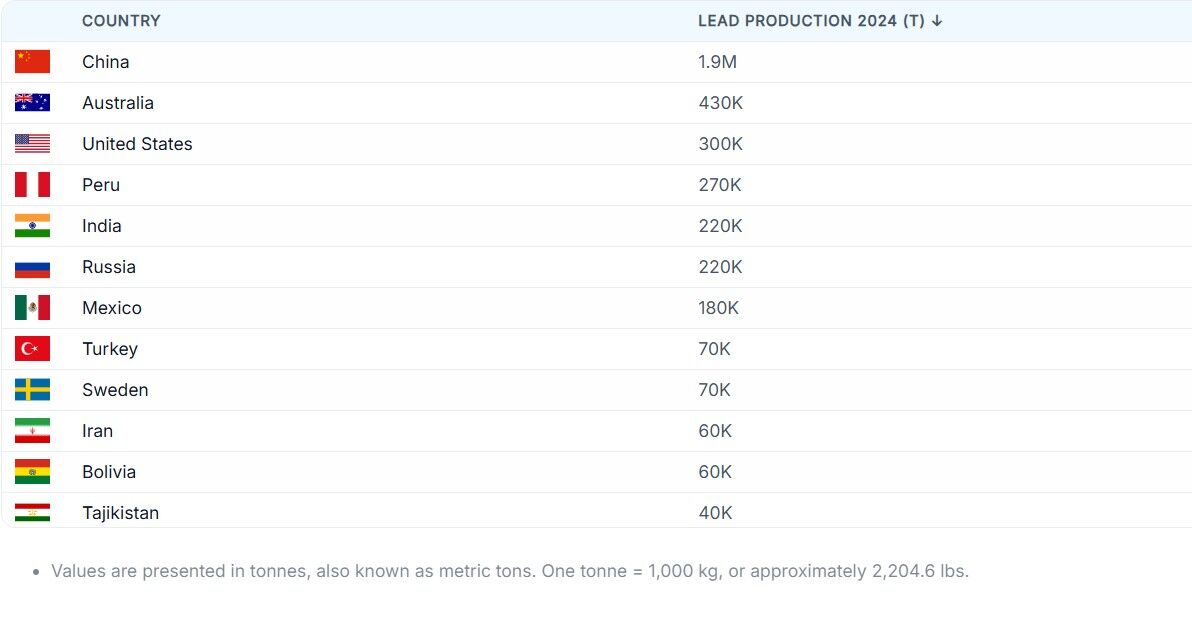Sort by Lead Production 2024 column header
Image resolution: width=1192 pixels, height=631 pixels.
pos(811,21)
